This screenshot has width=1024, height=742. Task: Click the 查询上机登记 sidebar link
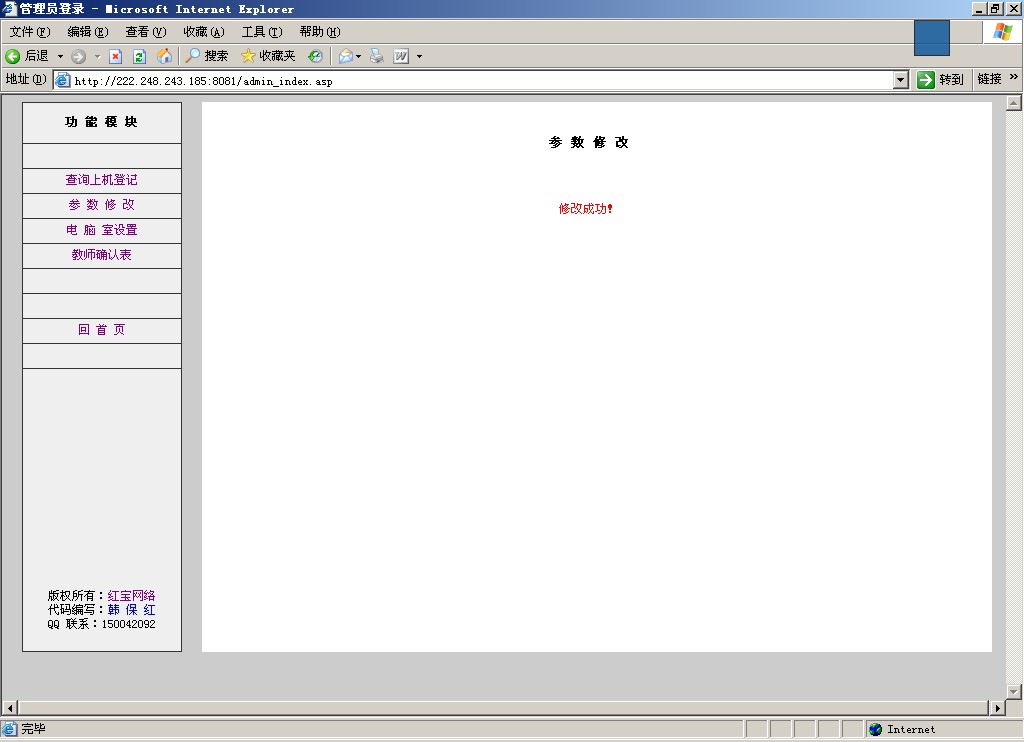101,180
